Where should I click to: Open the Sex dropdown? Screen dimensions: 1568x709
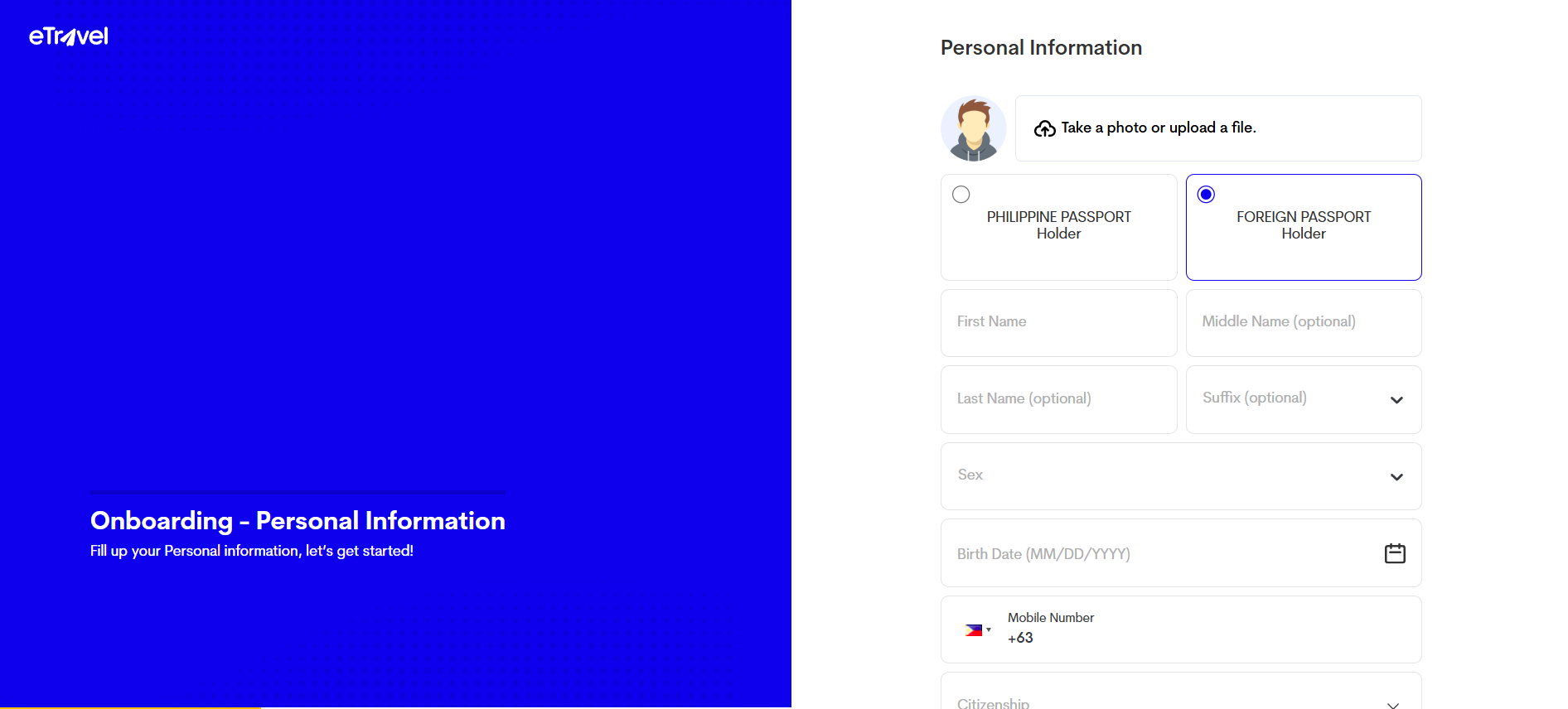(1181, 476)
